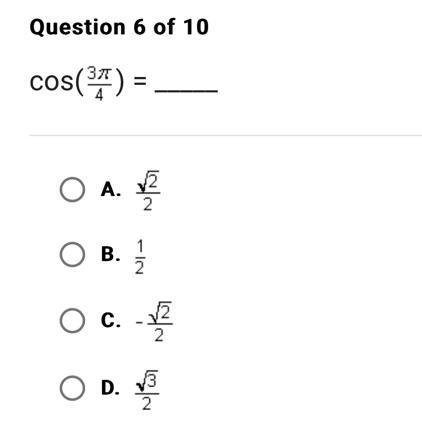This screenshot has height=423, width=422.
Task: Click the positive root 2 over 2 answer
Action: click(x=148, y=191)
